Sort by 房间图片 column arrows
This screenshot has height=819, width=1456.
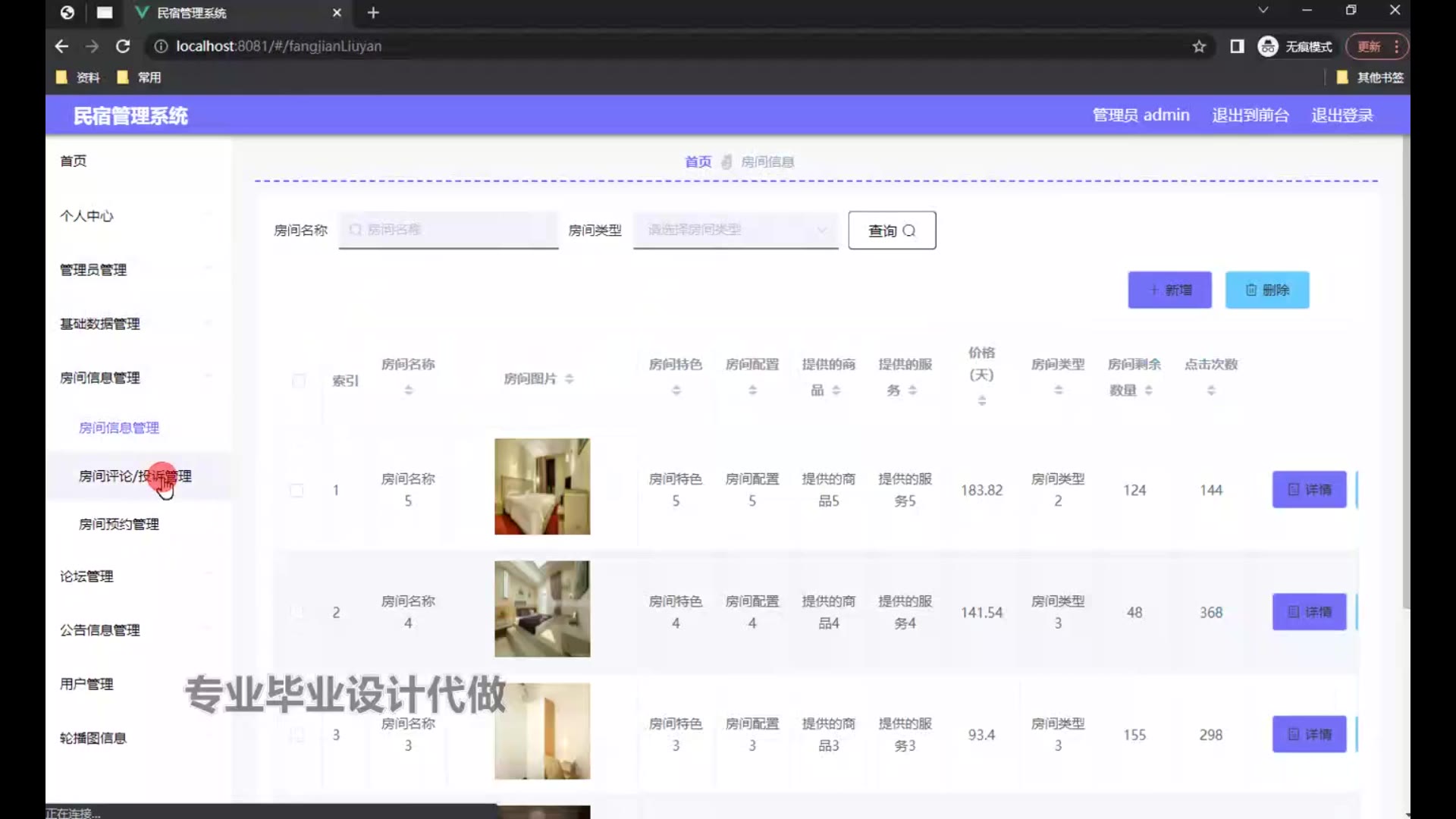pos(570,378)
